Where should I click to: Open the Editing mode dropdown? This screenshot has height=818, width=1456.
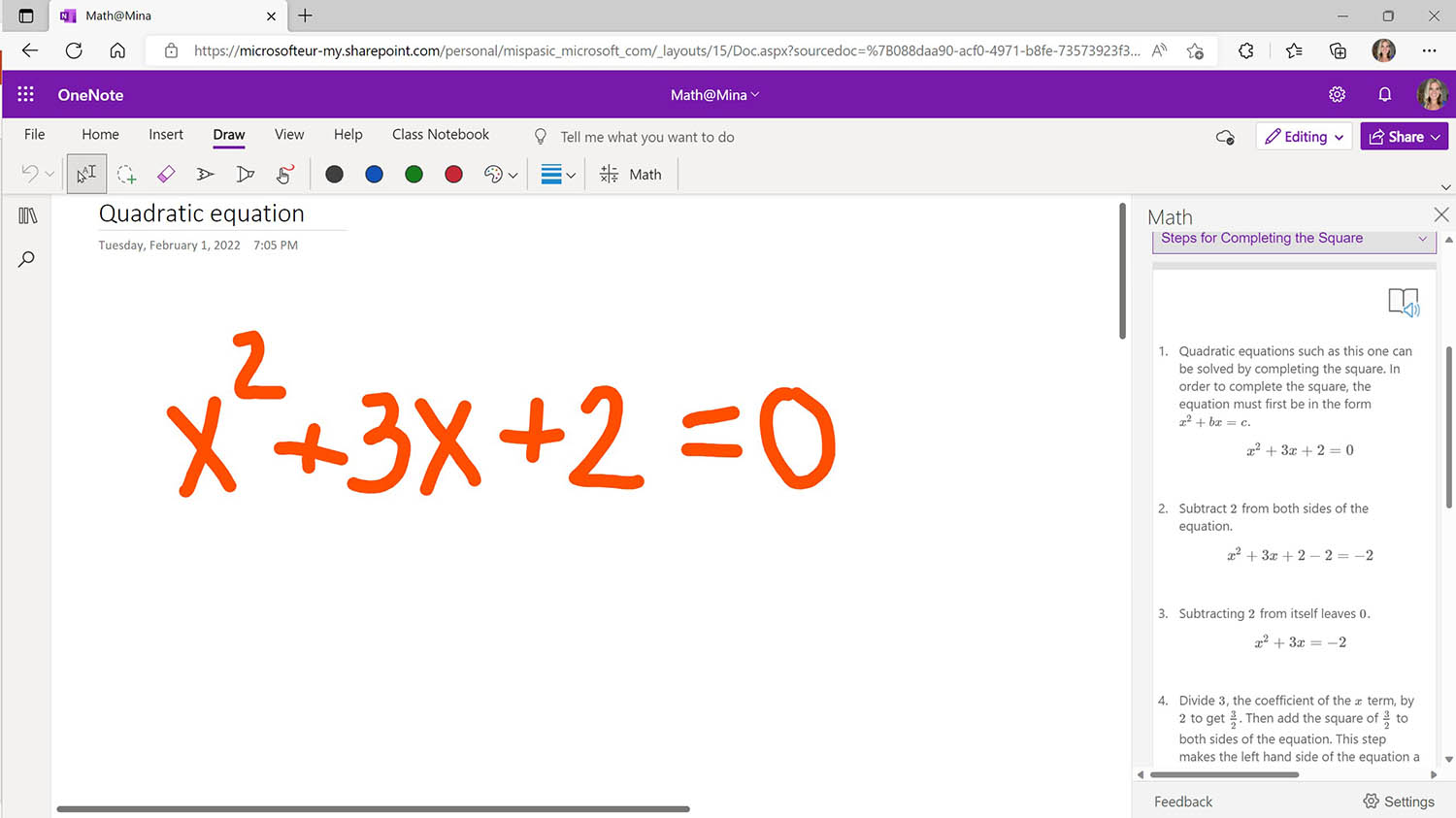tap(1304, 136)
